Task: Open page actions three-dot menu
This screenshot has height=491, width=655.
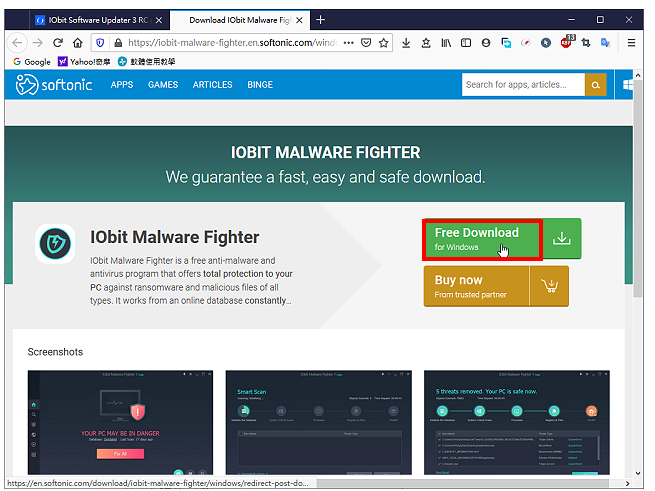Action: [348, 43]
